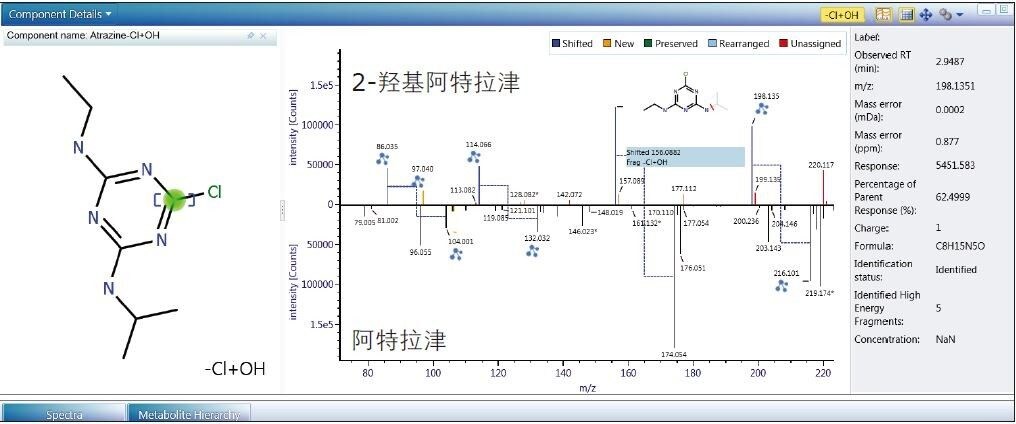Image resolution: width=1016 pixels, height=424 pixels.
Task: Click the 113.082 peak label
Action: coord(462,190)
